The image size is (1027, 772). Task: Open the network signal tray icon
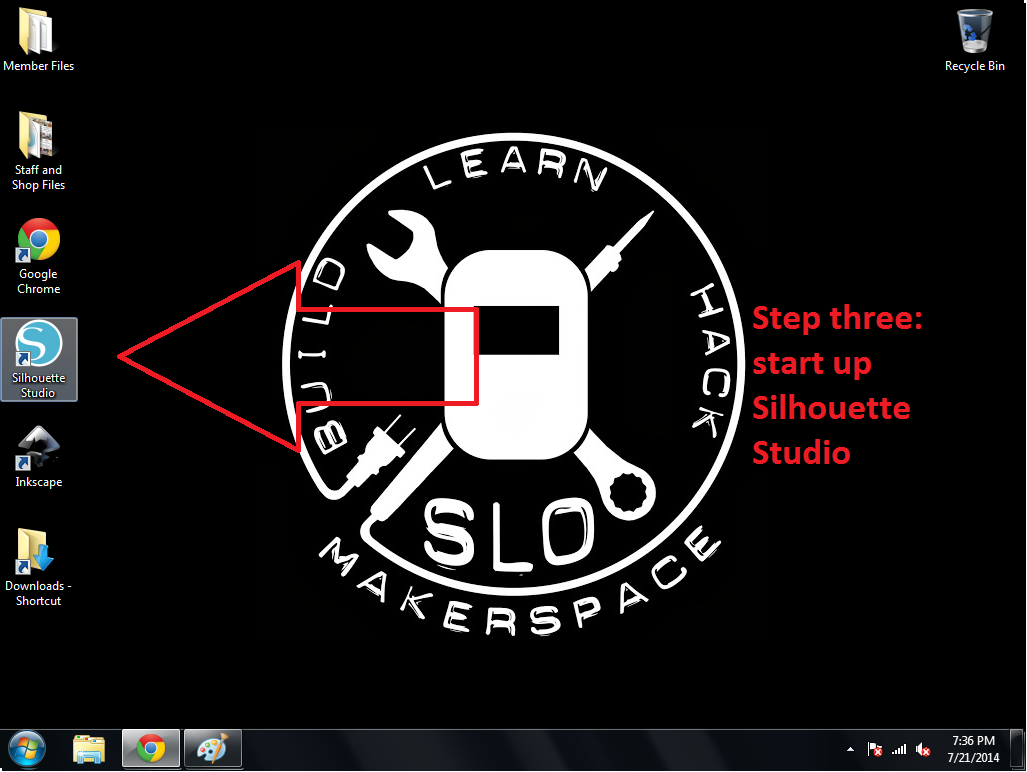[x=899, y=749]
